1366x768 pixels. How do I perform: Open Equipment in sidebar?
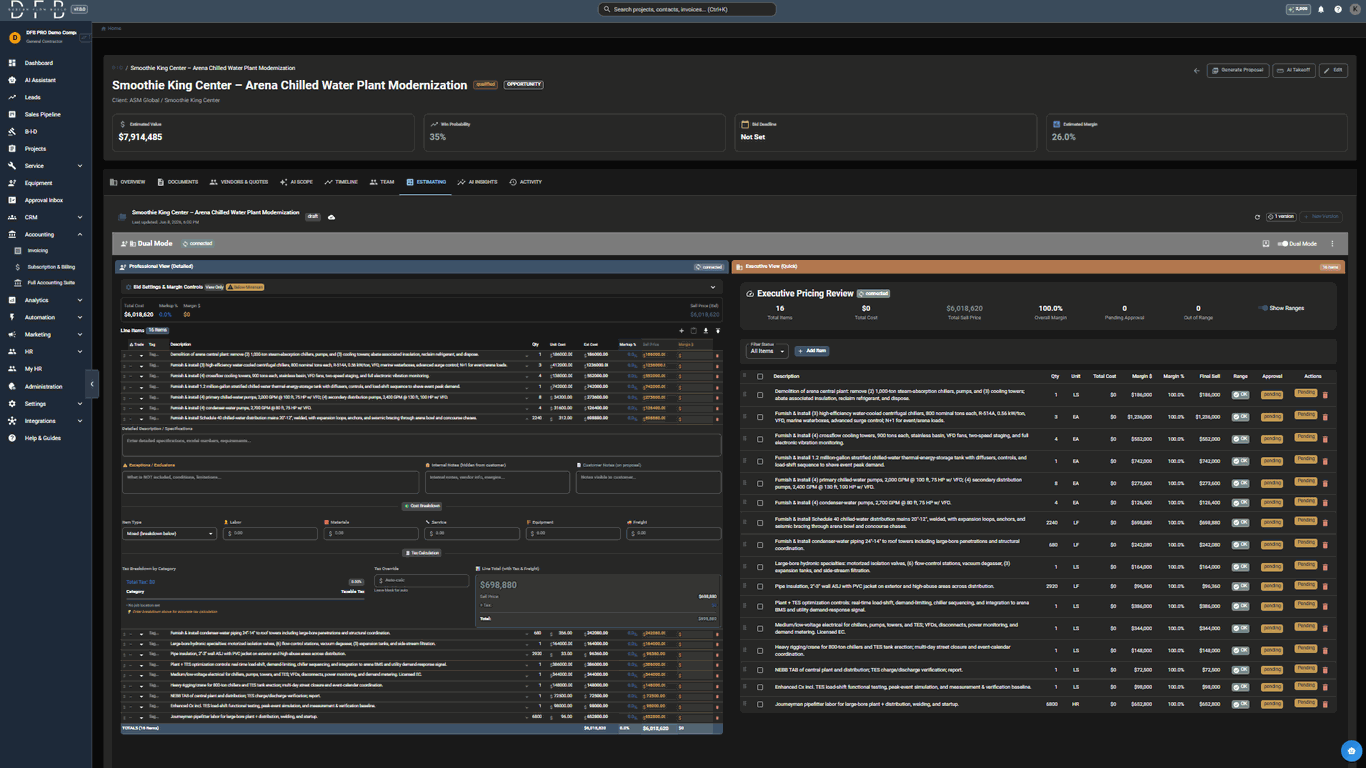click(46, 183)
